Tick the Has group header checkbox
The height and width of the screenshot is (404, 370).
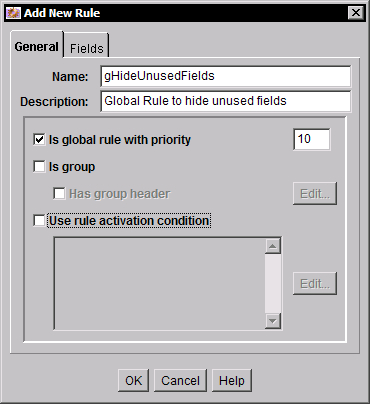coord(59,193)
